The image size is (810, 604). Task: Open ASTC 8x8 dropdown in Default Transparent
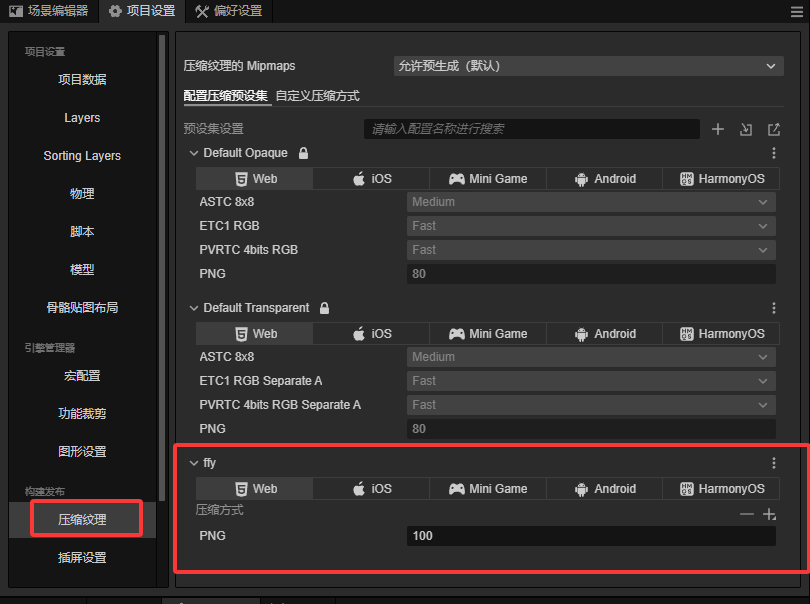point(591,357)
